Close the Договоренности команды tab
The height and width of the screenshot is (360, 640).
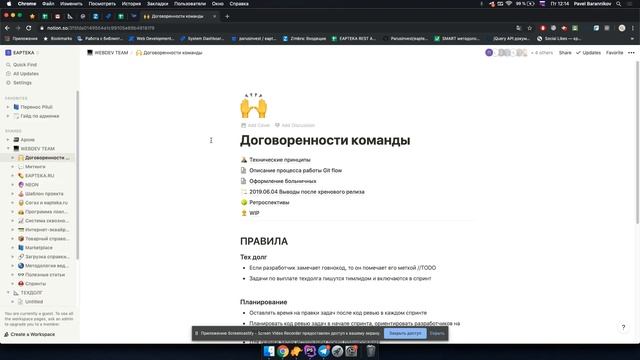pos(214,16)
